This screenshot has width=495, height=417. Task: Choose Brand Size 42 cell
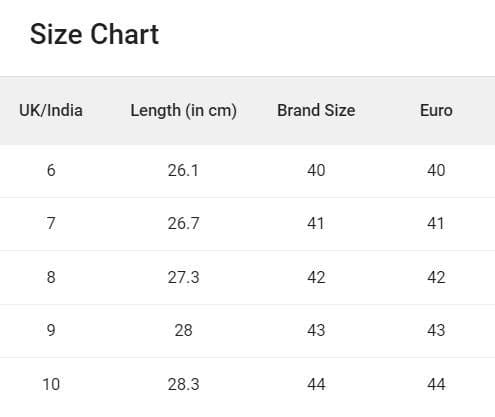tap(316, 277)
